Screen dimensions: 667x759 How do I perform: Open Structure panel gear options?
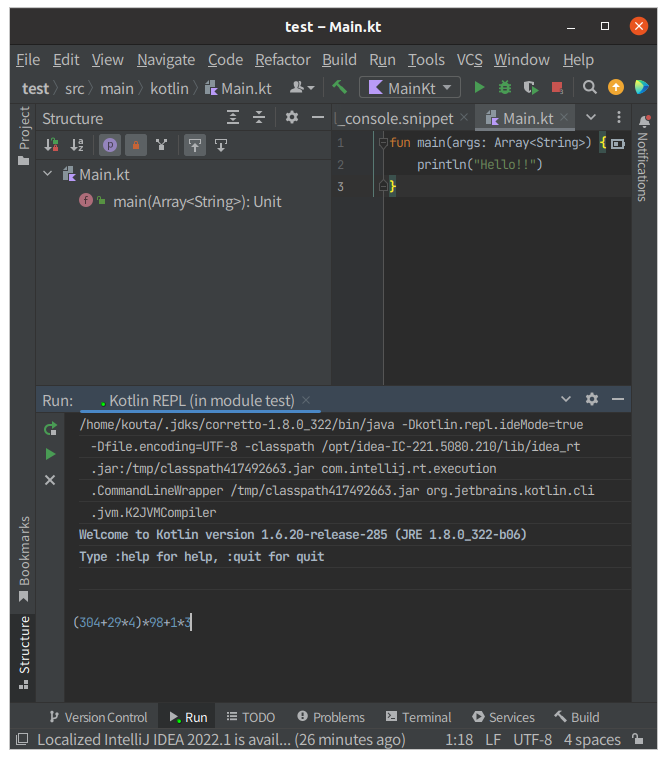tap(291, 118)
